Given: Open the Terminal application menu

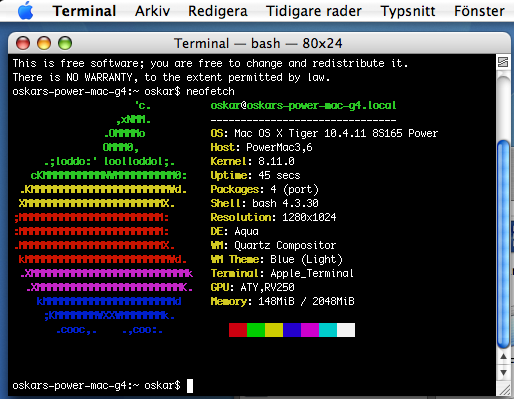Looking at the screenshot, I should pos(84,11).
